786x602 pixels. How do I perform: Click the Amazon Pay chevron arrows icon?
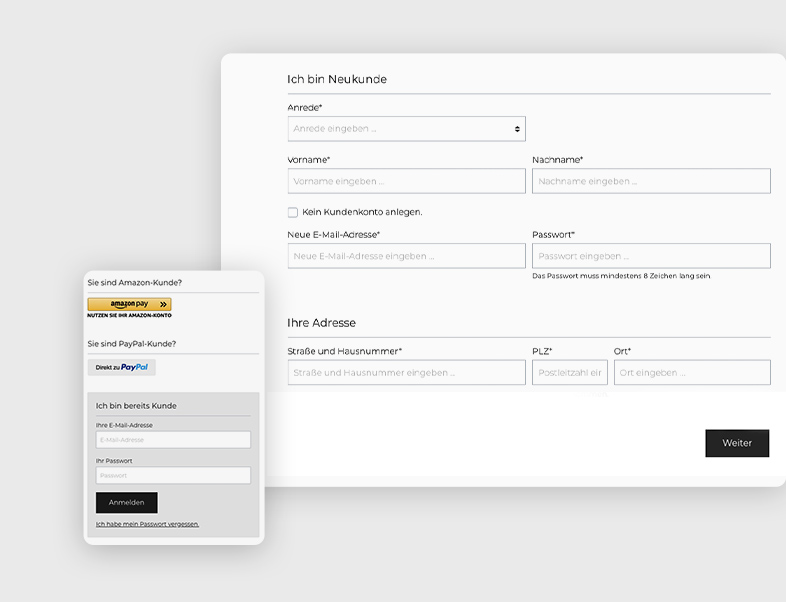(x=163, y=304)
